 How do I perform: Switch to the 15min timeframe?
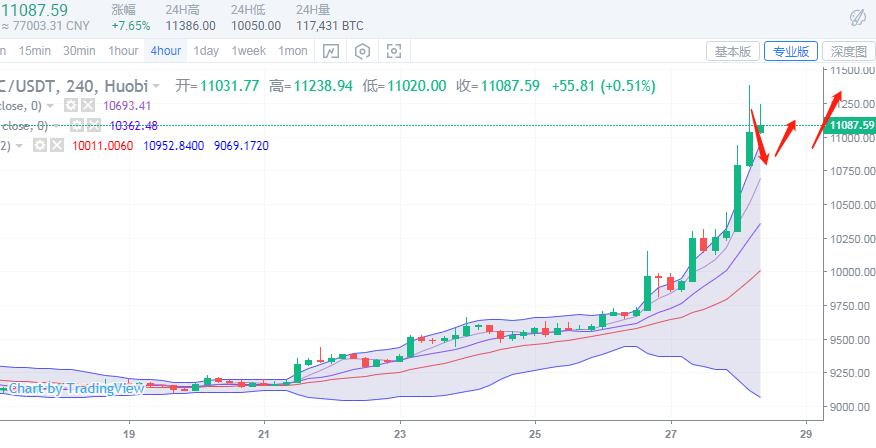pos(35,51)
